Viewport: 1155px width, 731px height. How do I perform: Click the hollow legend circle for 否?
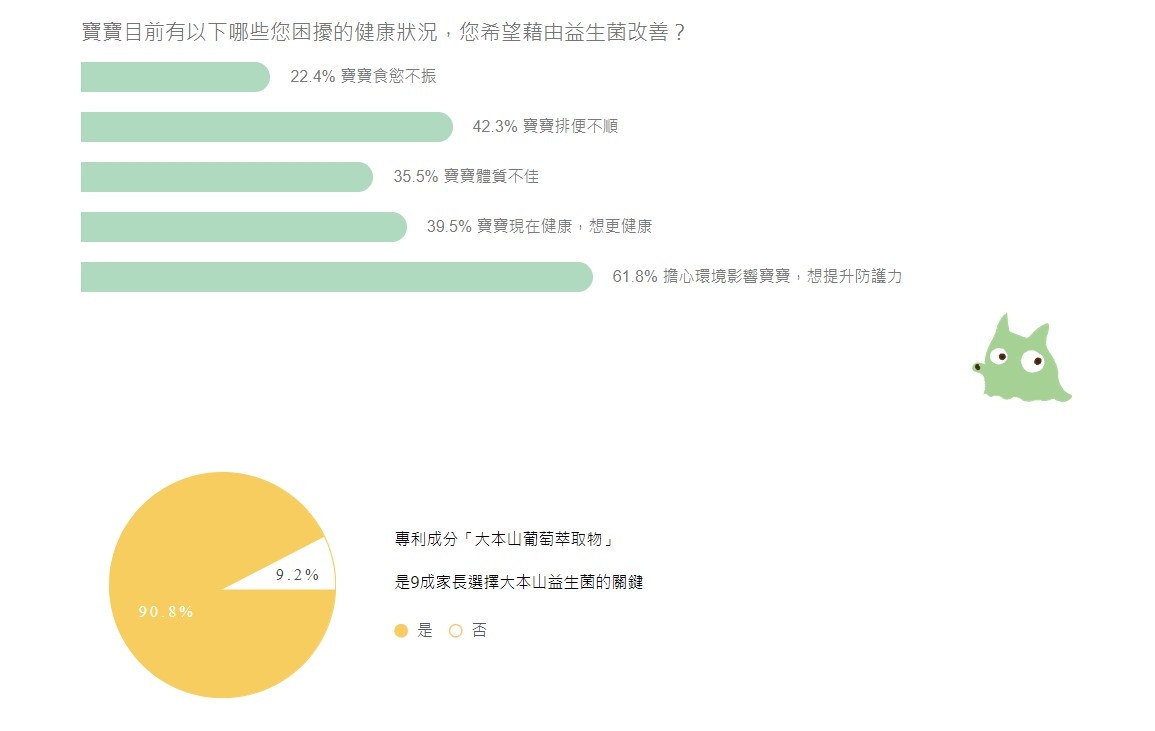456,631
